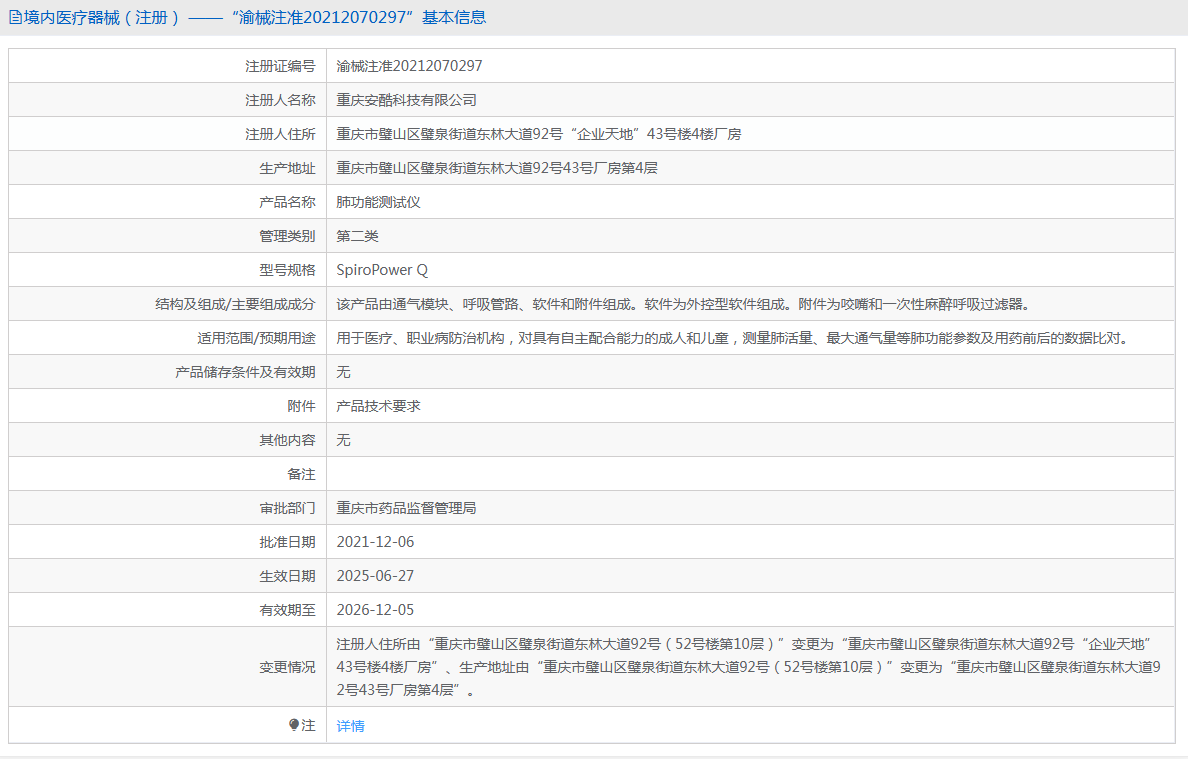Click the 备注 row label

301,474
